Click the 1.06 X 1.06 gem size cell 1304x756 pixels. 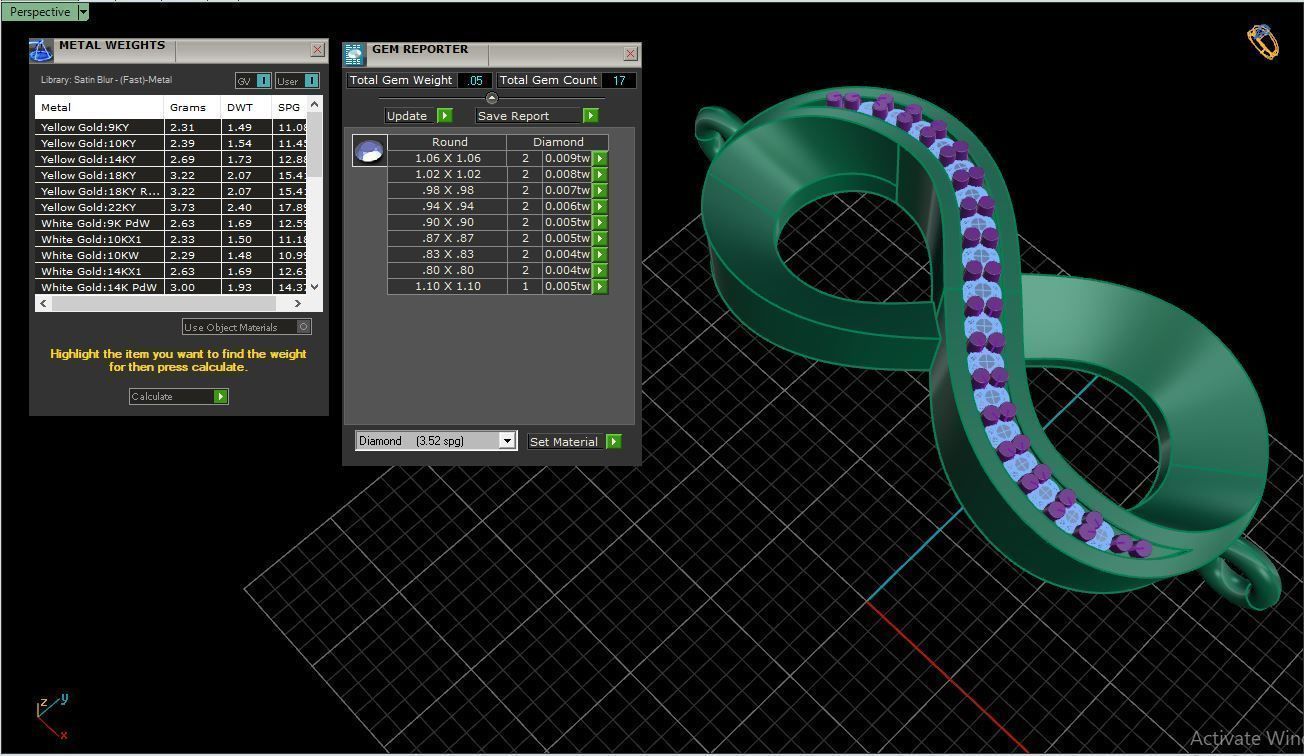click(448, 158)
